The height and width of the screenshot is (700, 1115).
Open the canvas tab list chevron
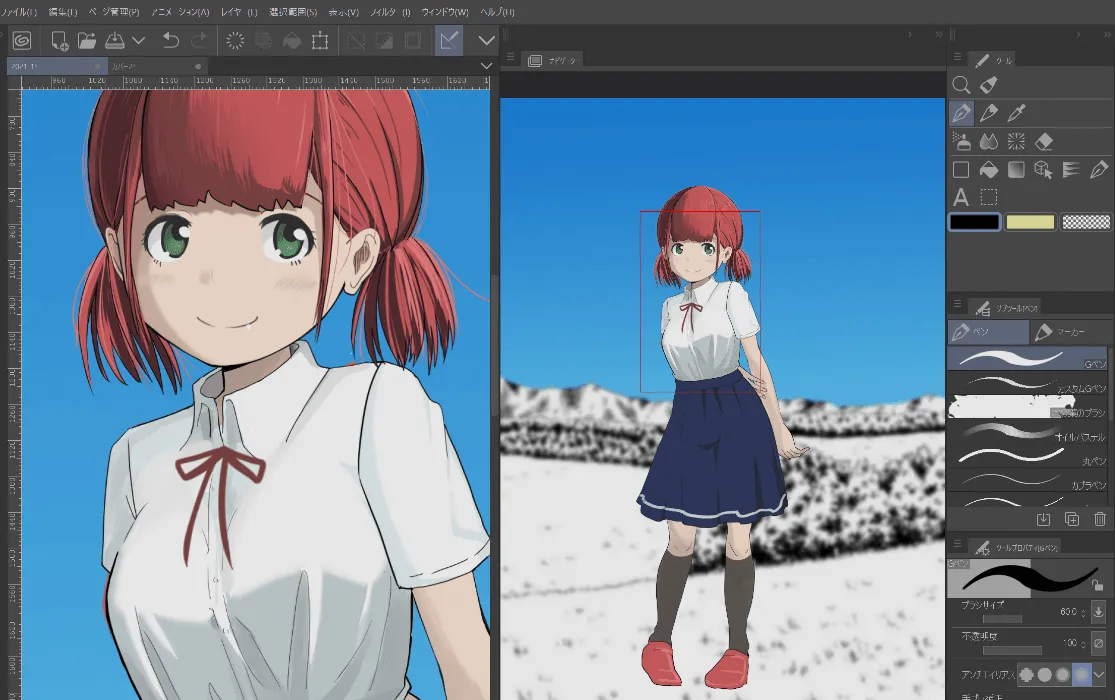coord(486,65)
